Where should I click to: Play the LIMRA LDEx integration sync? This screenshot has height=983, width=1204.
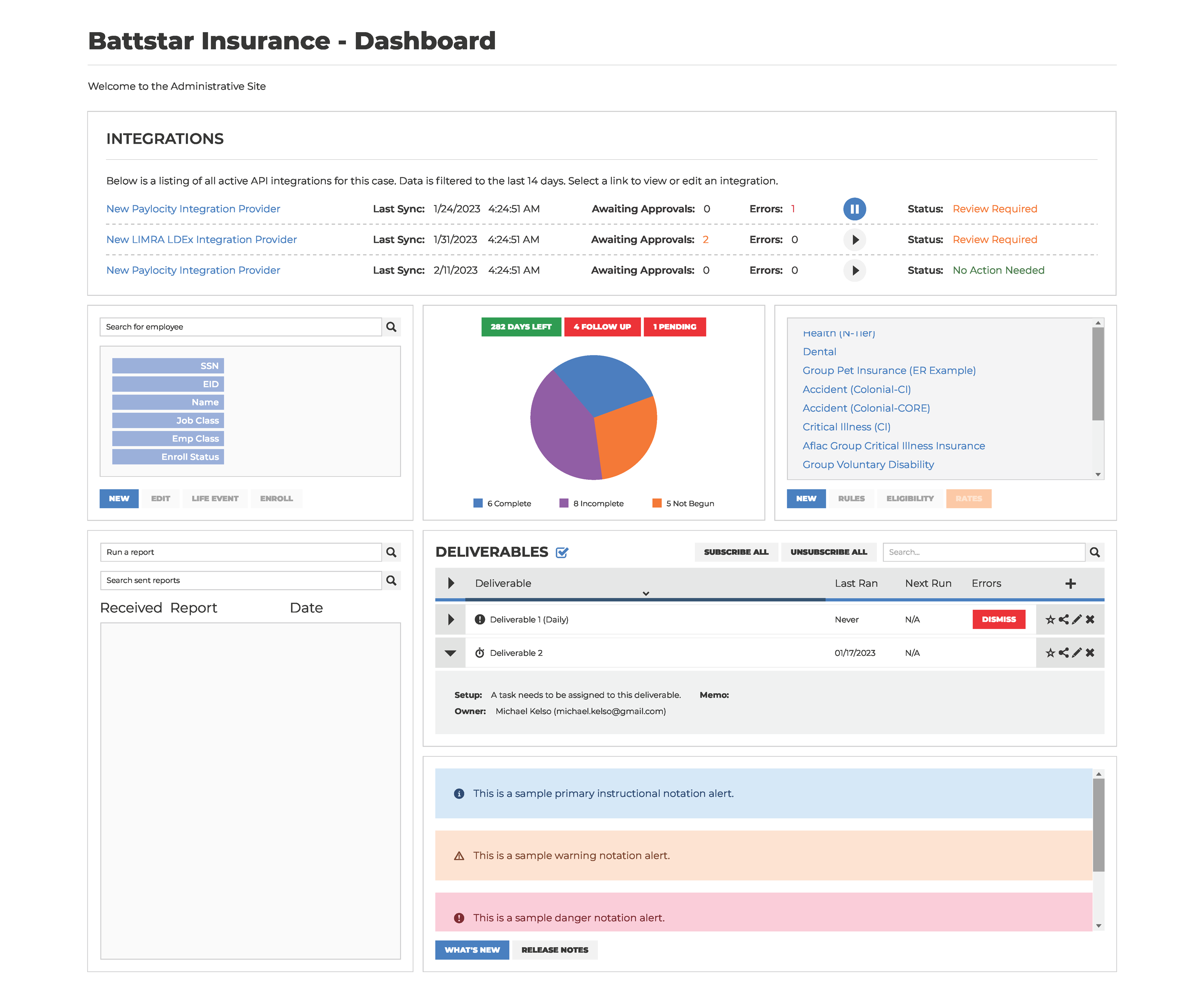(855, 240)
